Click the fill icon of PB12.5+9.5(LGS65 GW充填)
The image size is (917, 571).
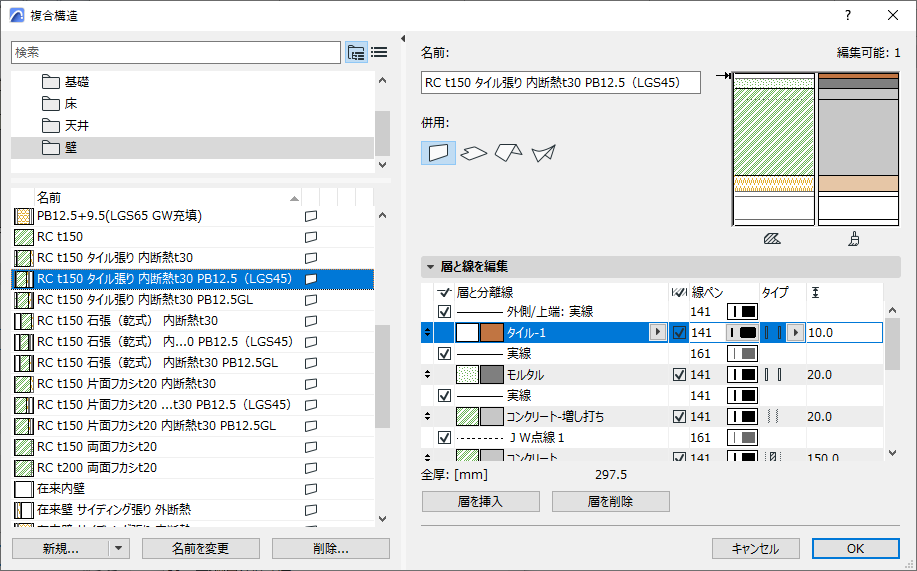[23, 216]
